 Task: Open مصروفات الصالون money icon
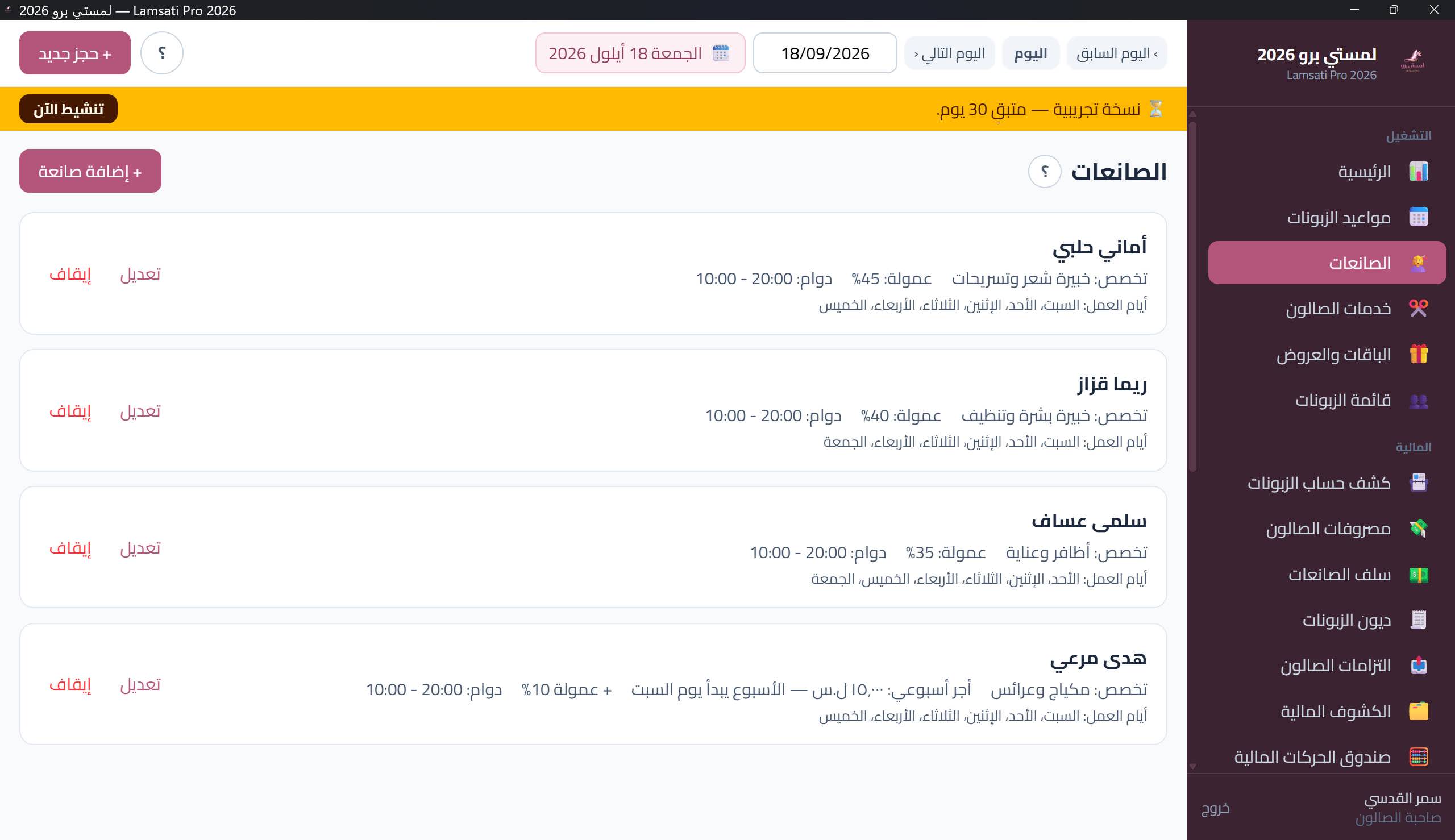1418,529
